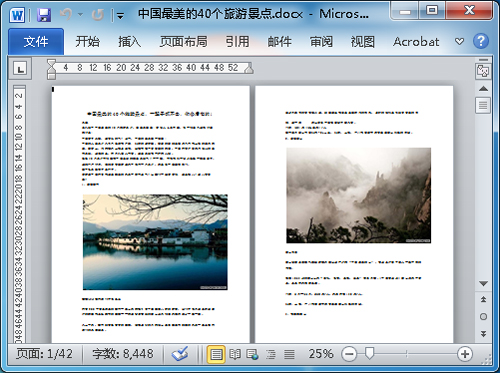
Task: Click the zoom slider handle
Action: point(369,353)
